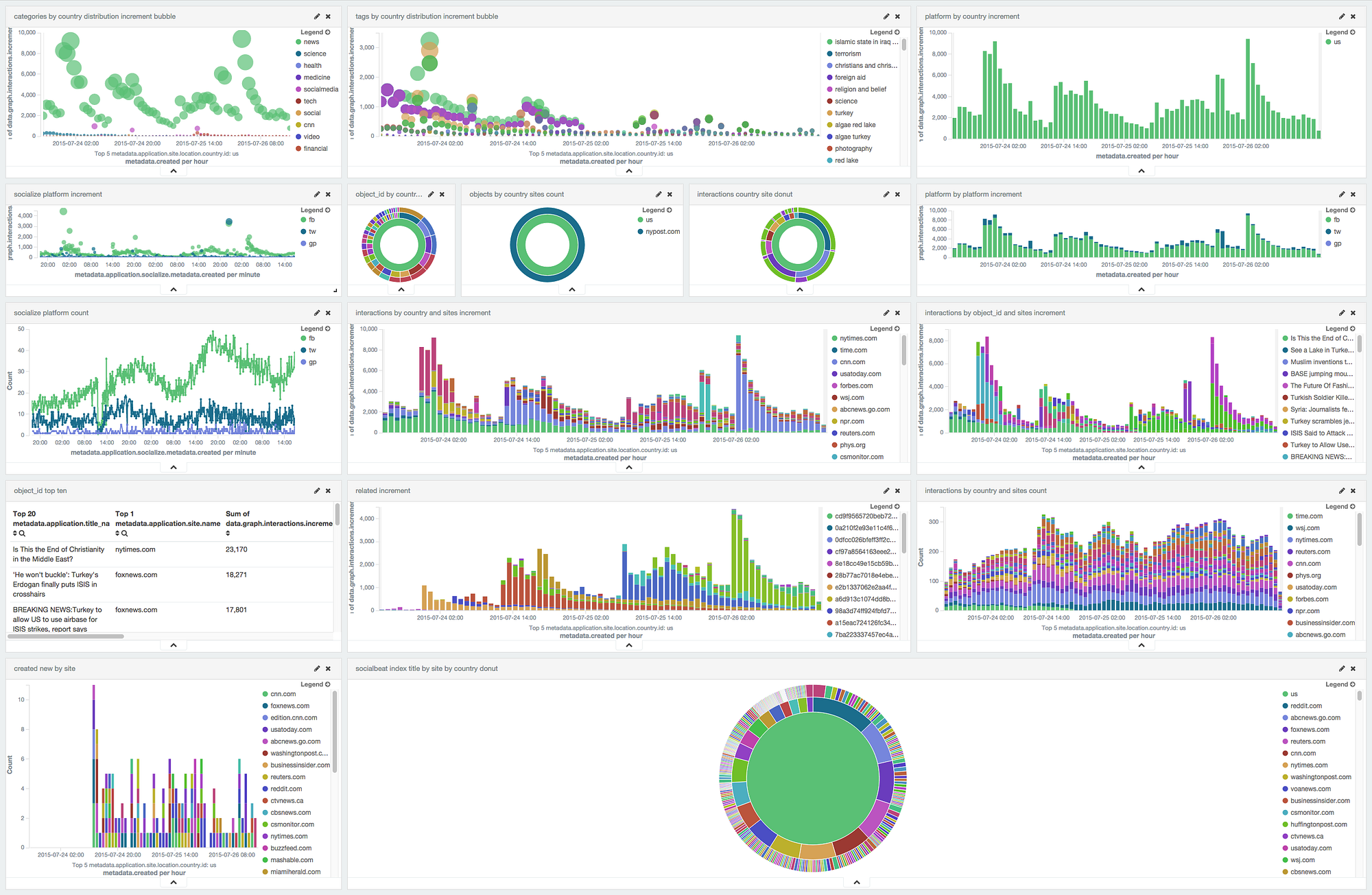Edit the object_id by countr... donut panel
This screenshot has height=895, width=1372.
[x=431, y=194]
